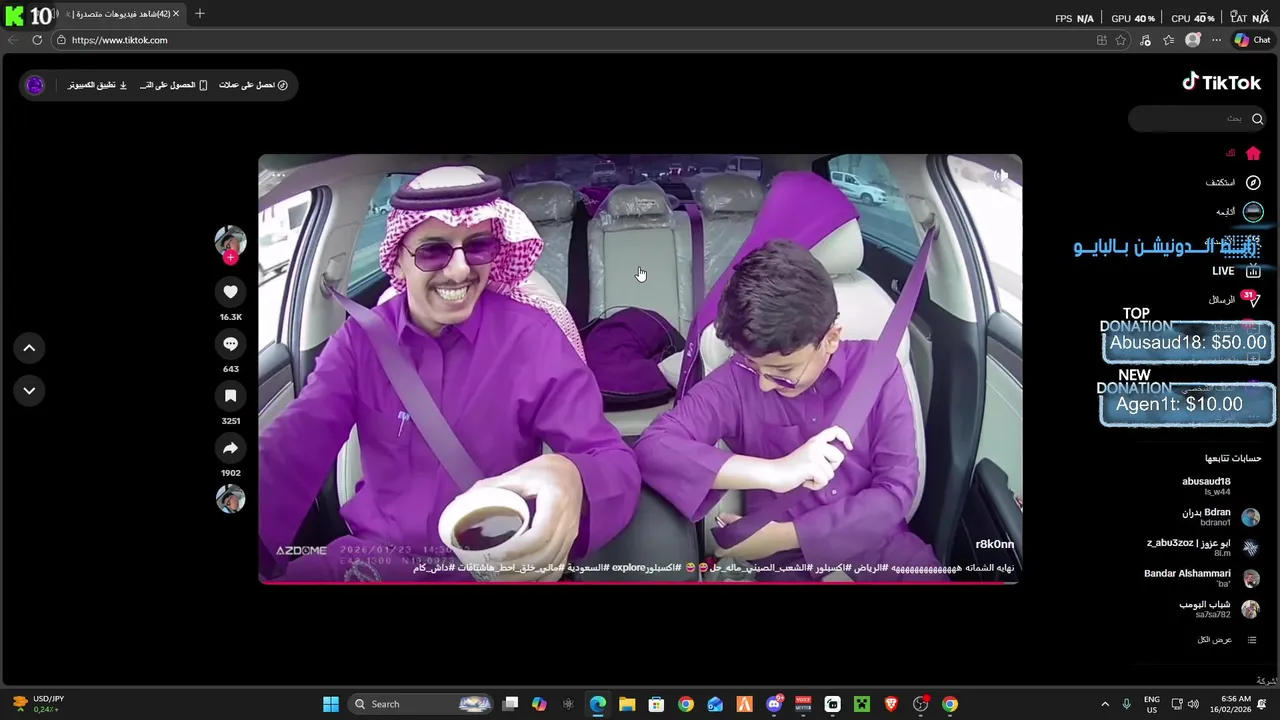1280x720 pixels.
Task: Click the Windows taskbar Search box
Action: coord(420,704)
